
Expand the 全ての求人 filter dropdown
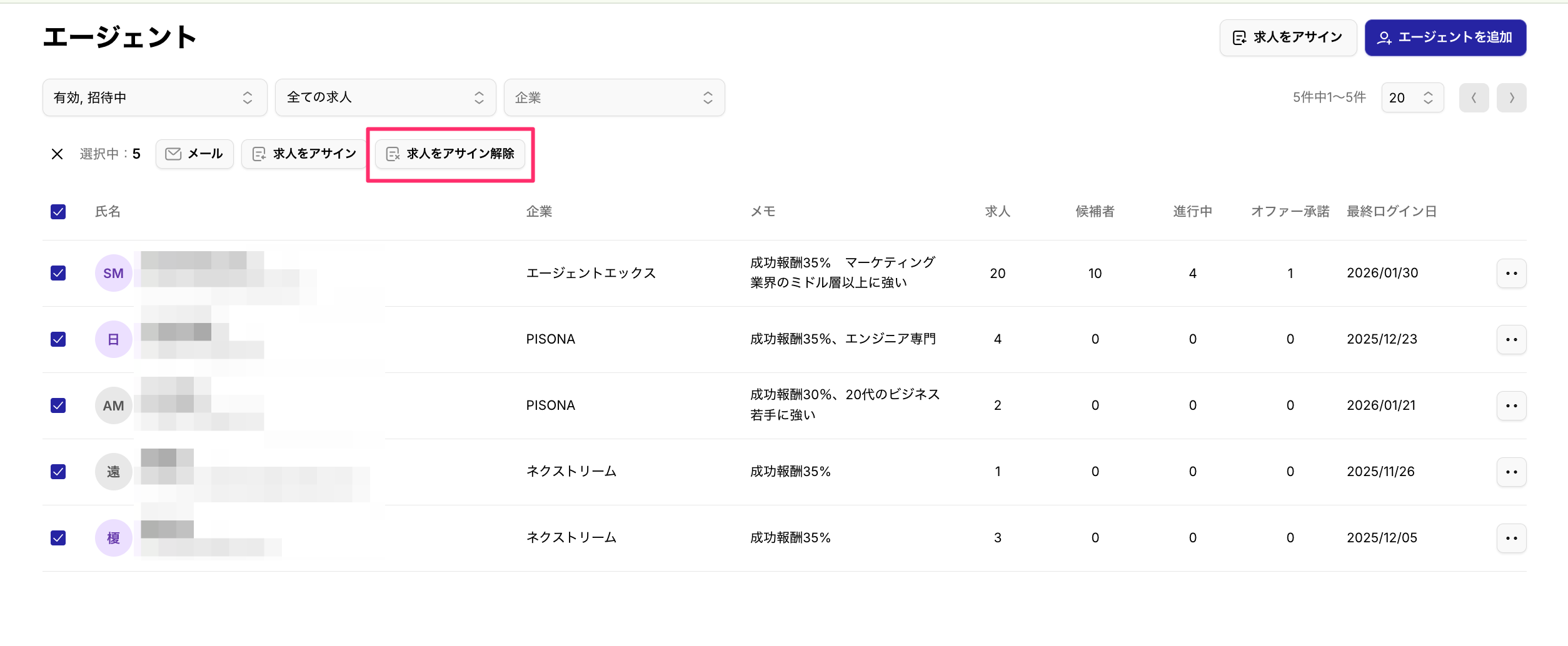(385, 98)
